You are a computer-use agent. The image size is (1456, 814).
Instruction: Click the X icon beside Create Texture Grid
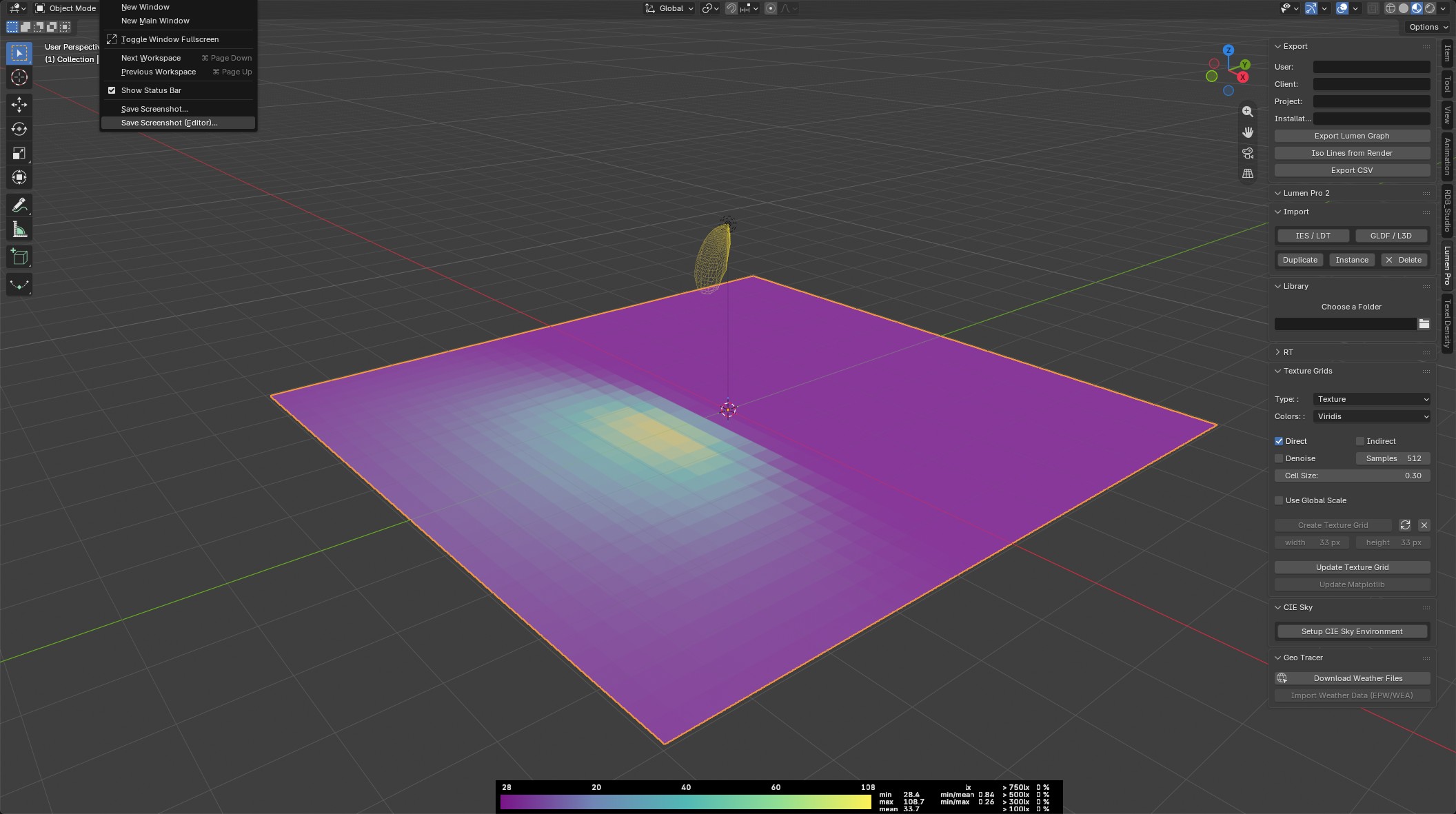click(x=1424, y=525)
